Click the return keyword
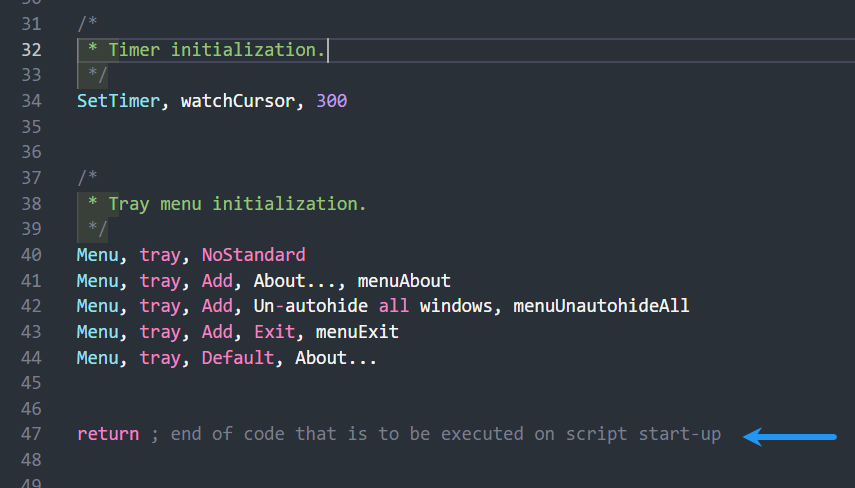This screenshot has width=855, height=488. click(x=107, y=434)
